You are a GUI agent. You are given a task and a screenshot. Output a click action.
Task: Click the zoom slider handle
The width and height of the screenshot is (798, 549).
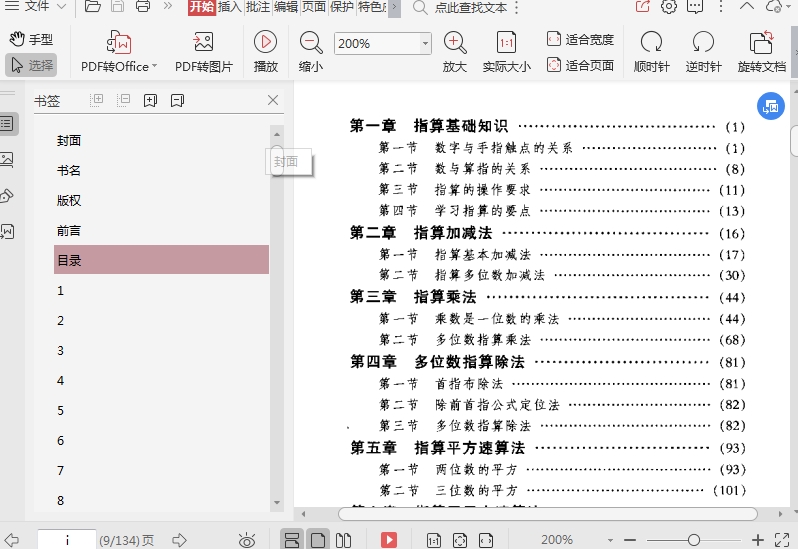(694, 540)
